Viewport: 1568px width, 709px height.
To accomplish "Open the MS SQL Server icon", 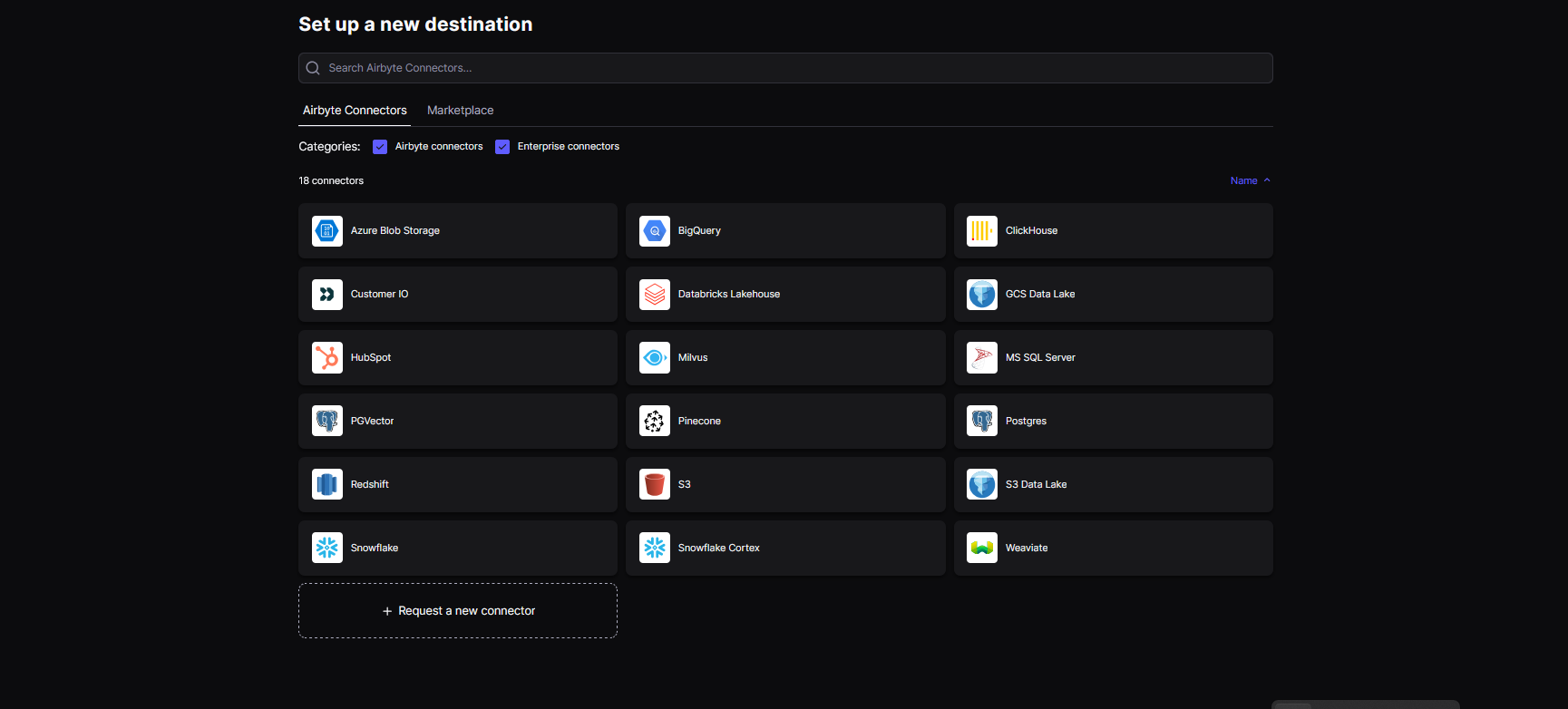I will tap(981, 358).
